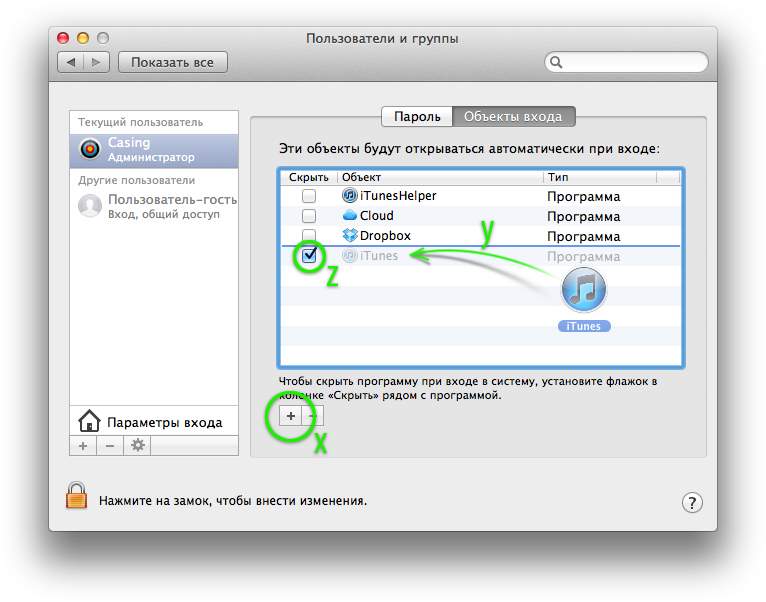Viewport: 766px width, 602px height.
Task: Click Программа type cell for iTunesHelper
Action: [x=583, y=196]
